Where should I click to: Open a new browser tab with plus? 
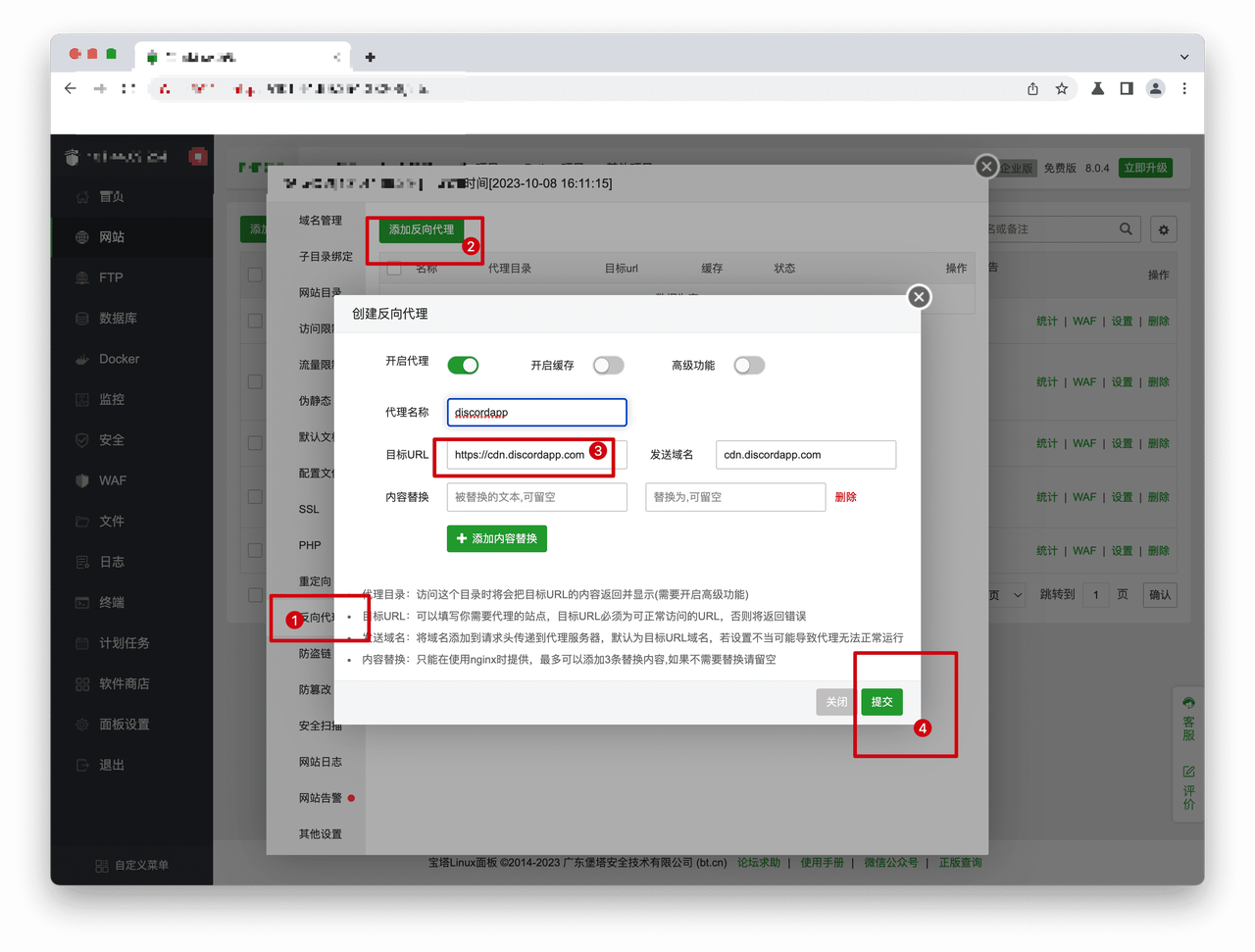click(370, 57)
